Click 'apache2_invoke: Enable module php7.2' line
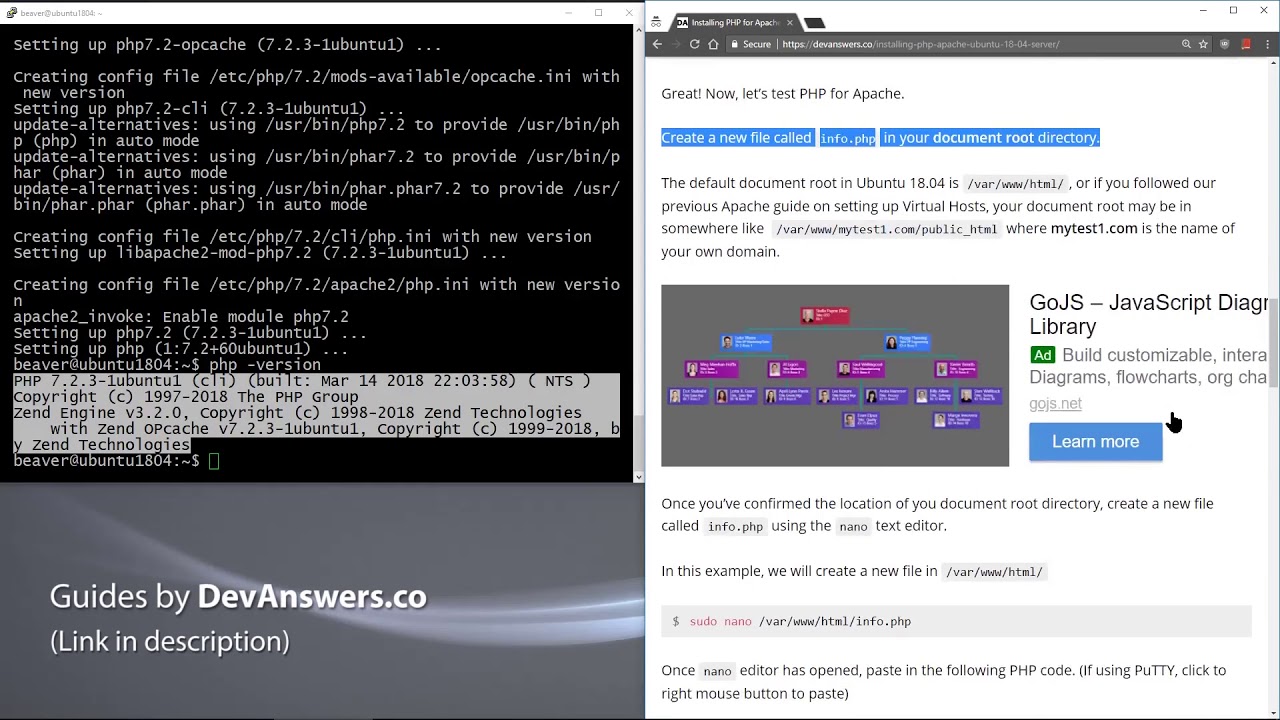Image resolution: width=1280 pixels, height=720 pixels. click(x=181, y=317)
